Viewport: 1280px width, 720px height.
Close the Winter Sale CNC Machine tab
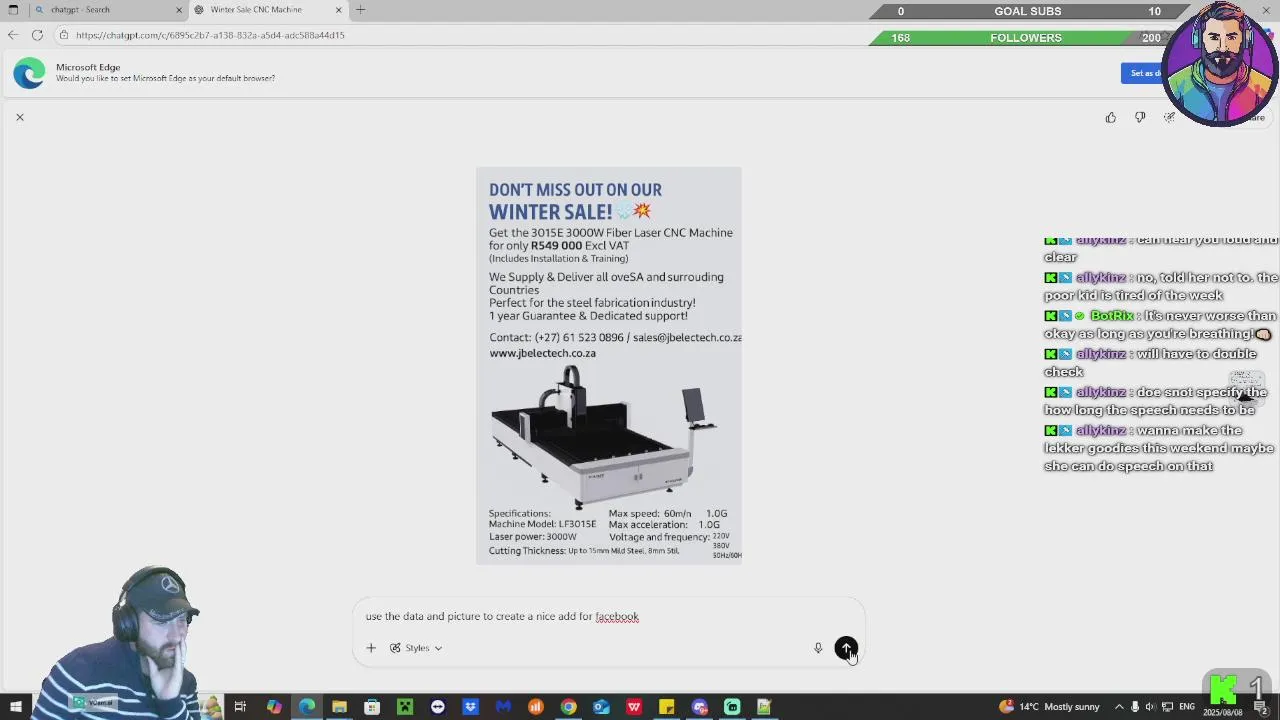coord(338,10)
